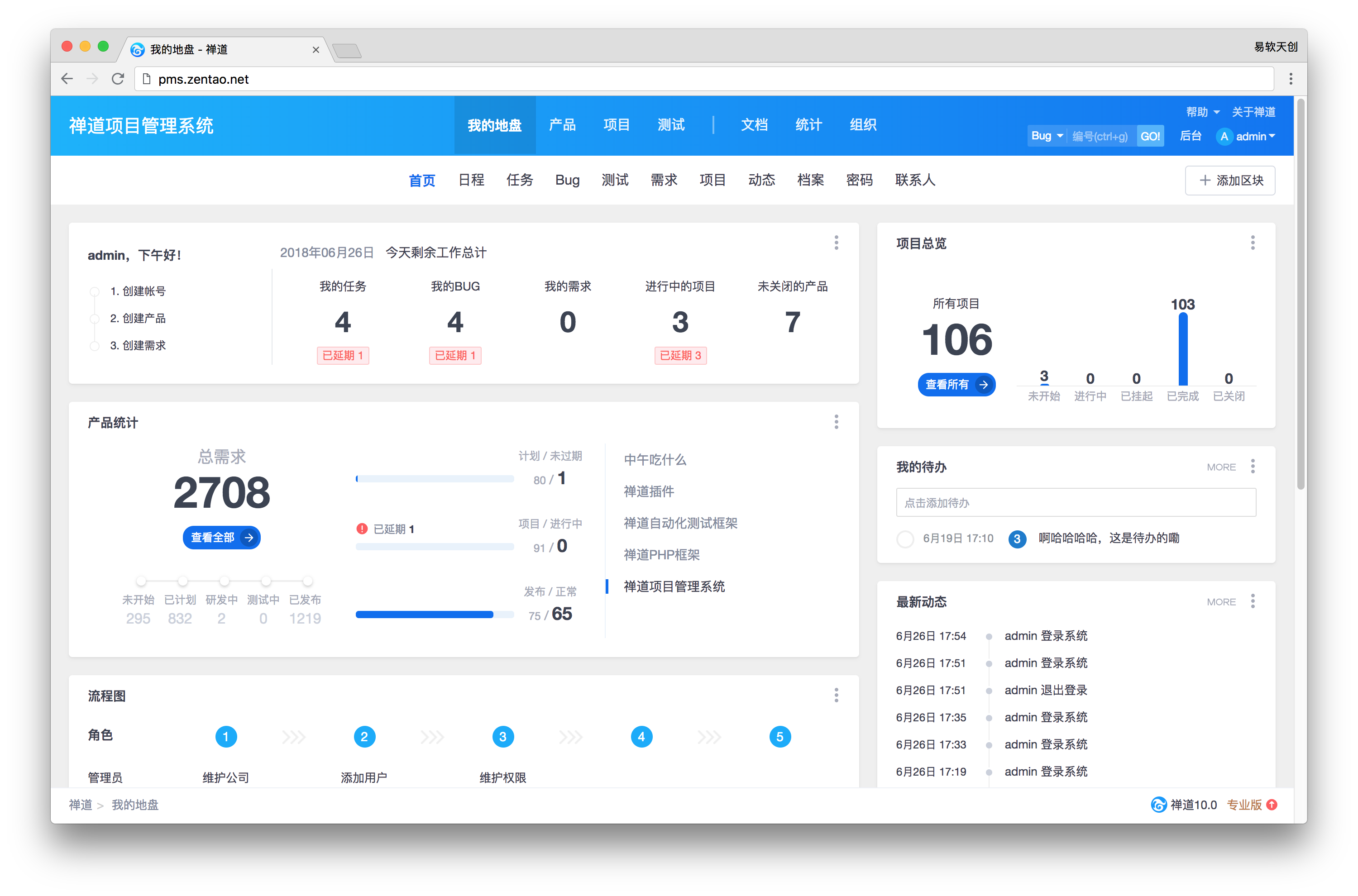
Task: Reload the page with the refresh icon
Action: tap(118, 79)
